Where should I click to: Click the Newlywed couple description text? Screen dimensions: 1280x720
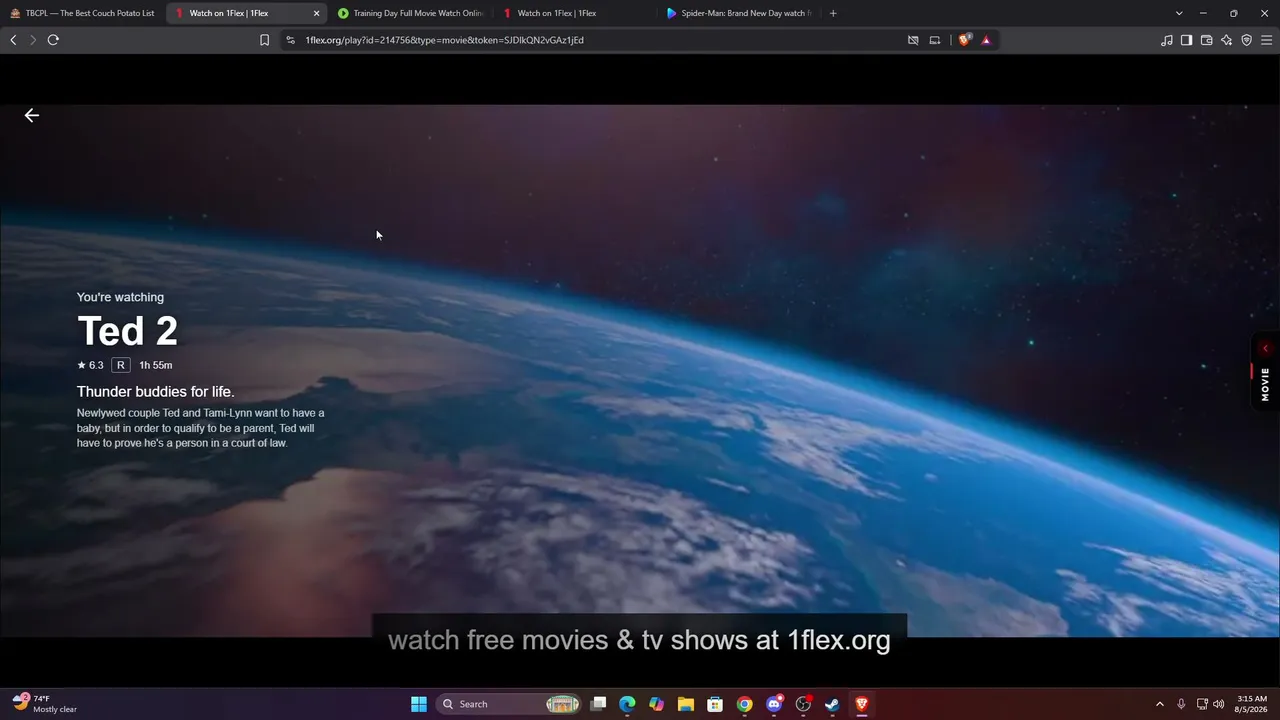201,428
